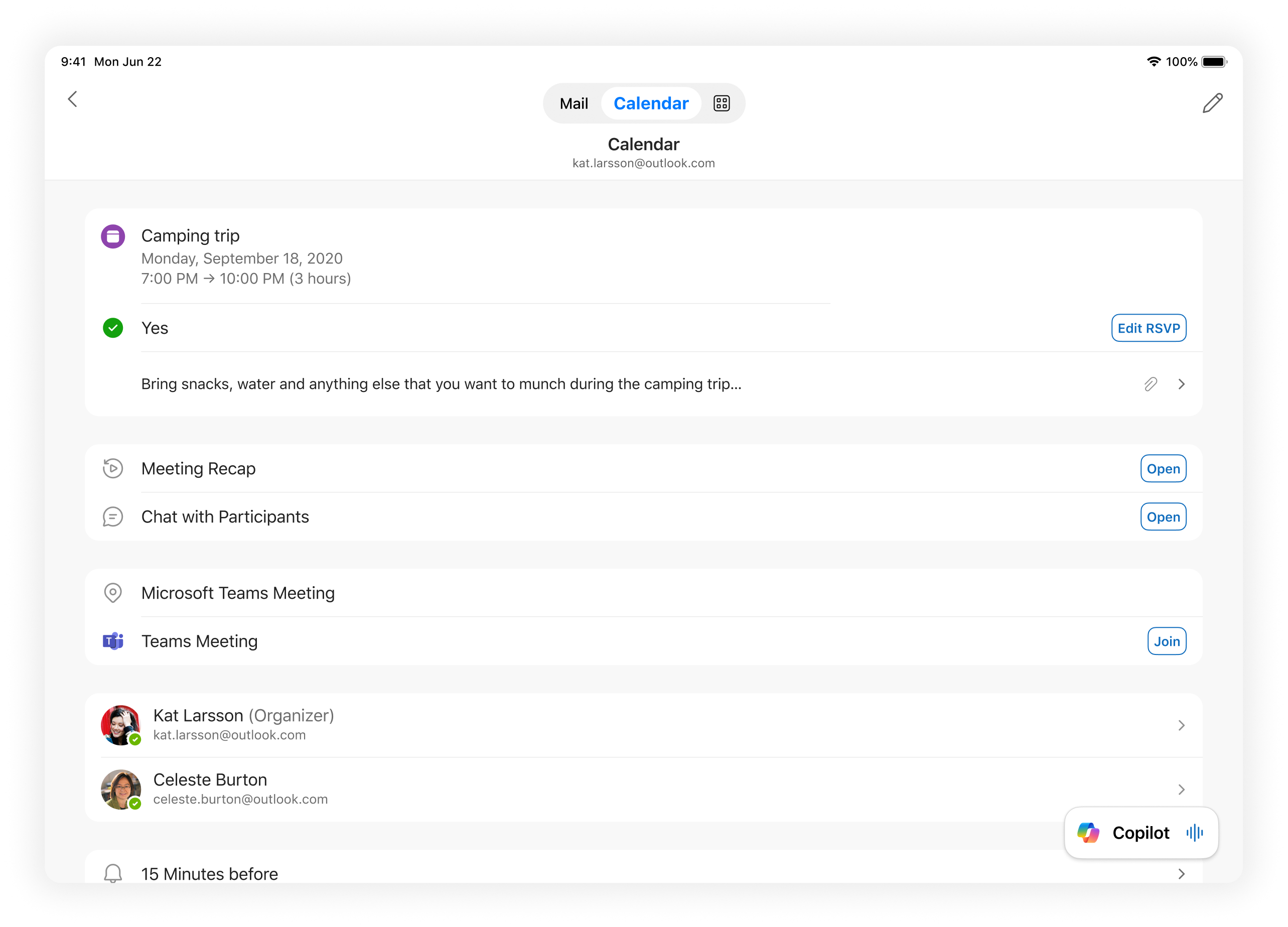Viewport: 1288px width, 927px height.
Task: Tap Kat Larsson's online status badge
Action: [135, 740]
